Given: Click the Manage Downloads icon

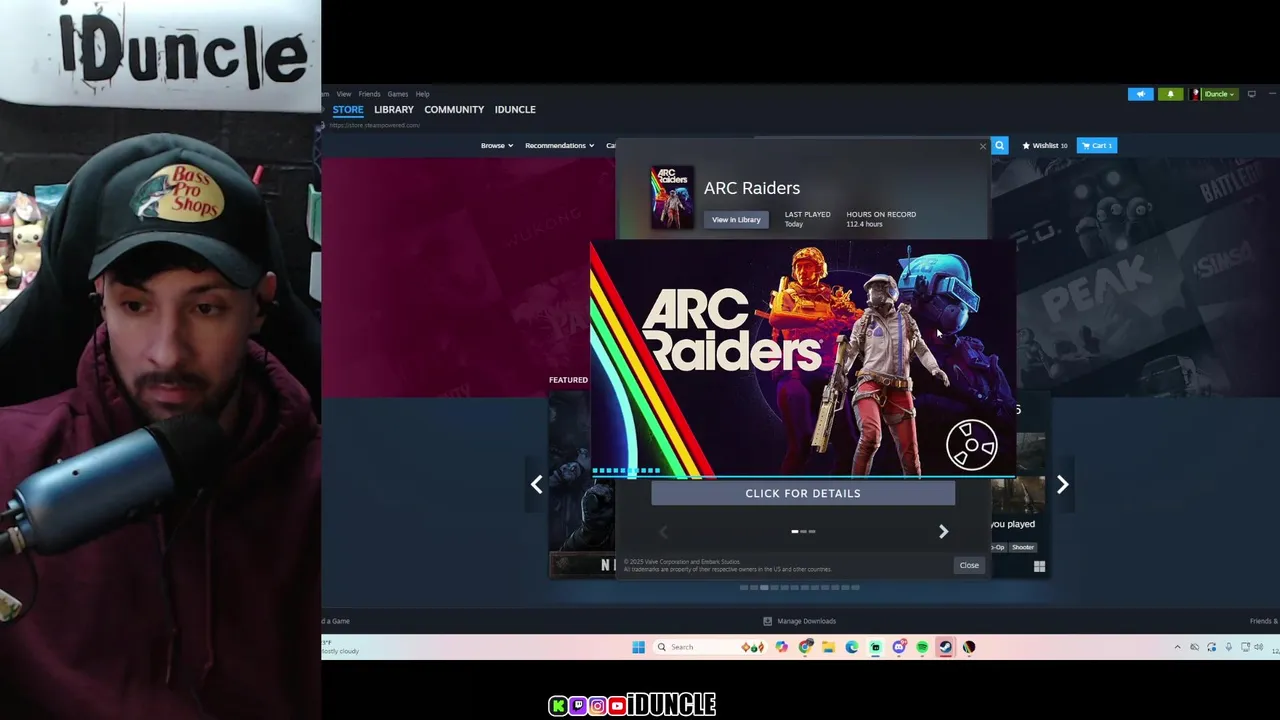Looking at the screenshot, I should coord(768,621).
